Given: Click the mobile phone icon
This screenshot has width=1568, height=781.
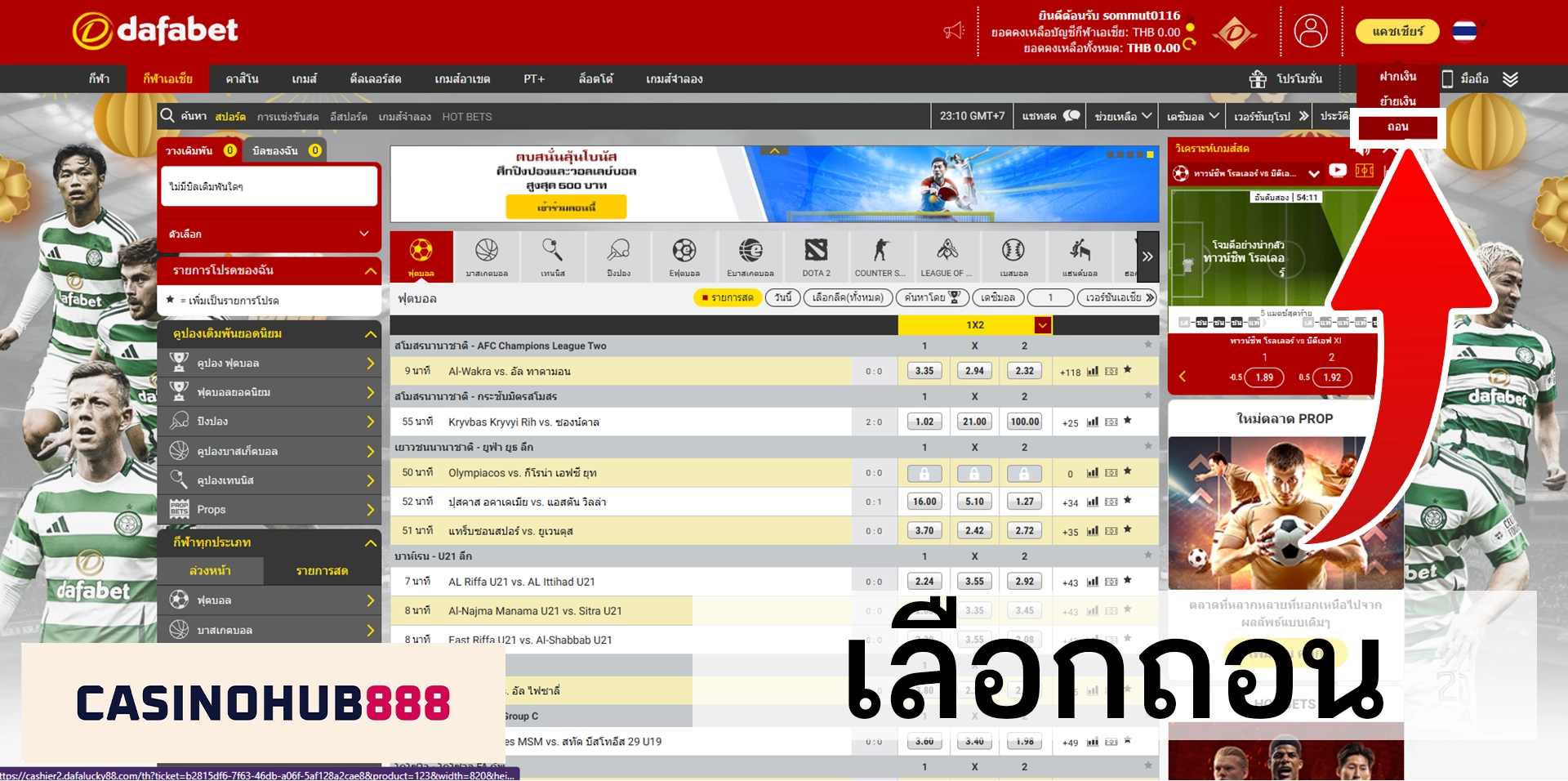Looking at the screenshot, I should click(x=1447, y=78).
